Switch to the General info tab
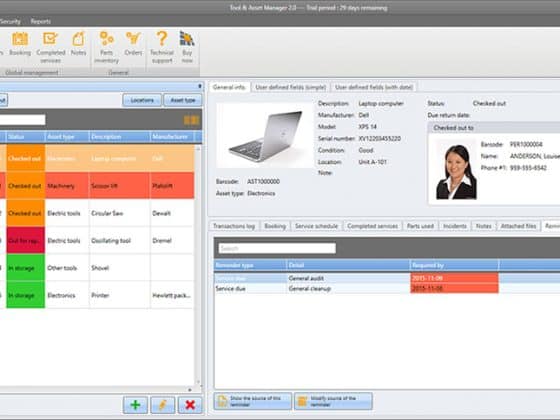 pyautogui.click(x=229, y=87)
